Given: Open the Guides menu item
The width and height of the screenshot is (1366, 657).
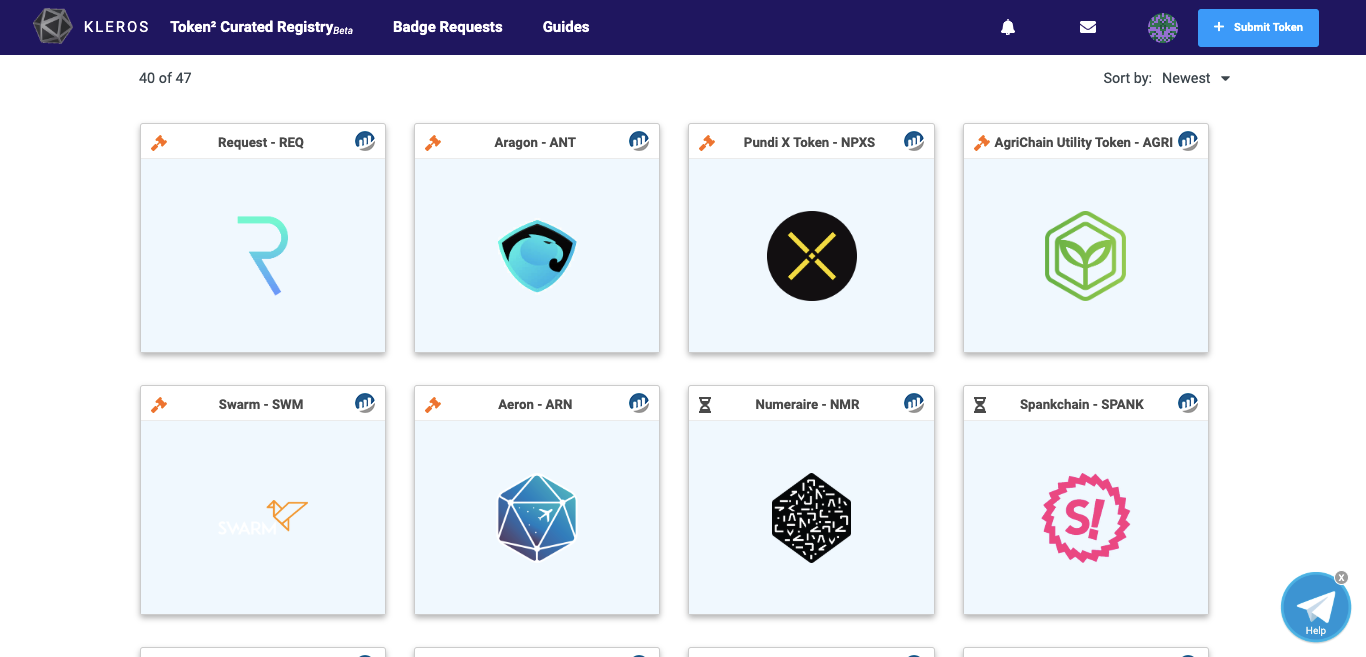Looking at the screenshot, I should (x=566, y=27).
